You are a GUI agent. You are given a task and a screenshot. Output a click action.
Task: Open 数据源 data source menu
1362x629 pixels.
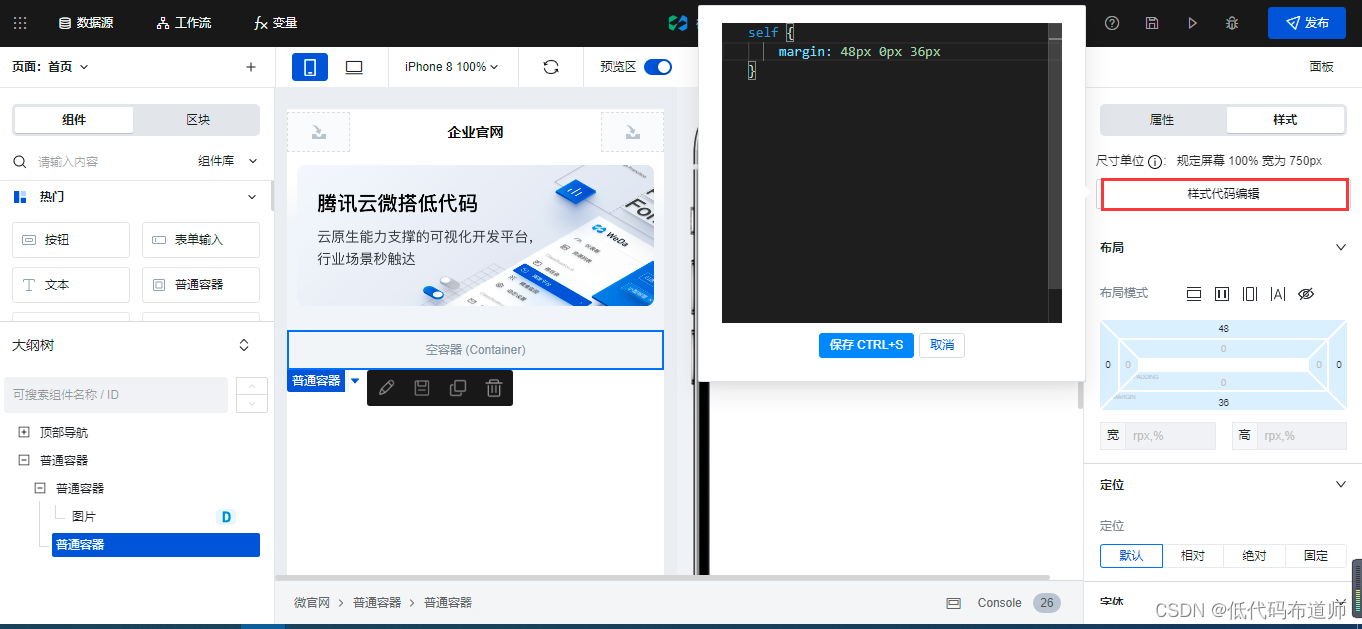pos(85,22)
